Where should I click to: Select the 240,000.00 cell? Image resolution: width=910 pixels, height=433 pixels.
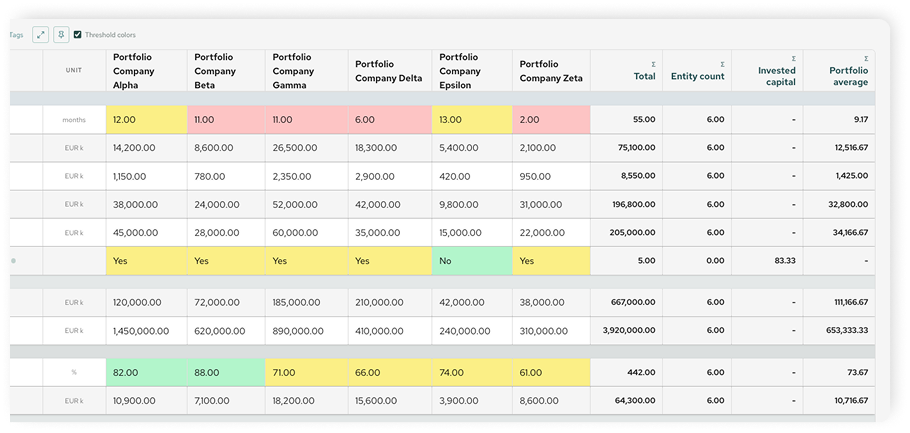pyautogui.click(x=472, y=331)
